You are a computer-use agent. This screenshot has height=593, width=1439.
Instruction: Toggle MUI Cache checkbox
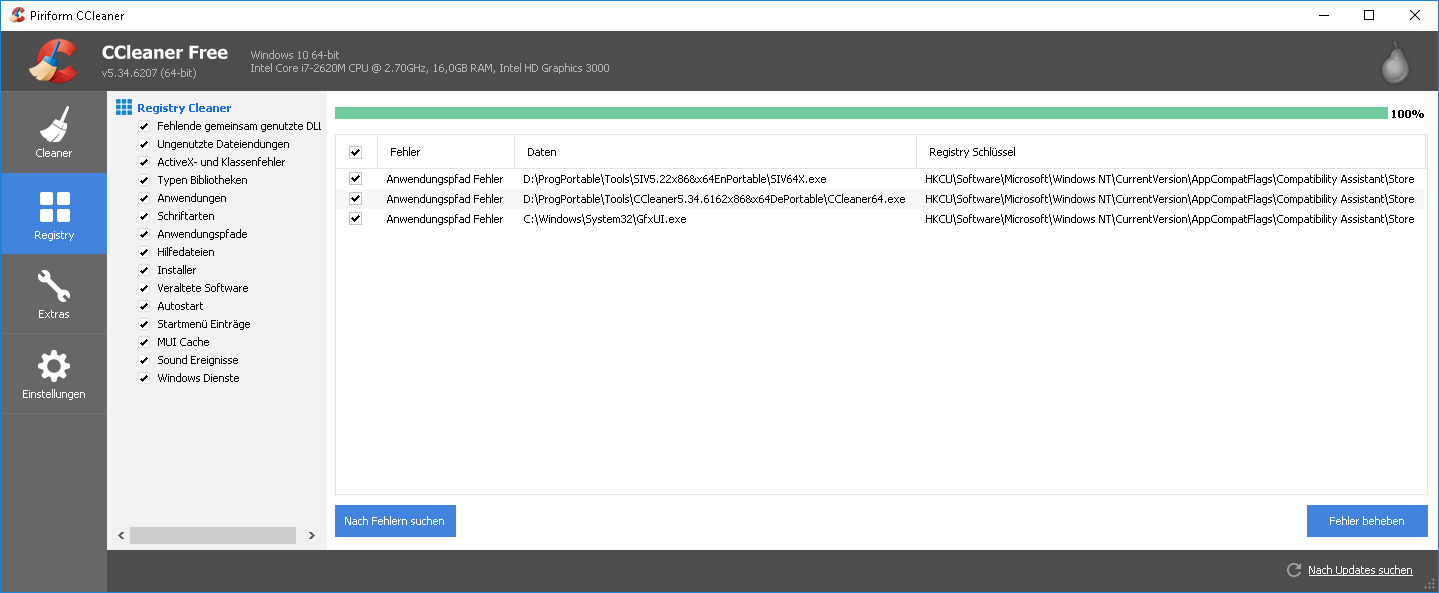(x=144, y=343)
